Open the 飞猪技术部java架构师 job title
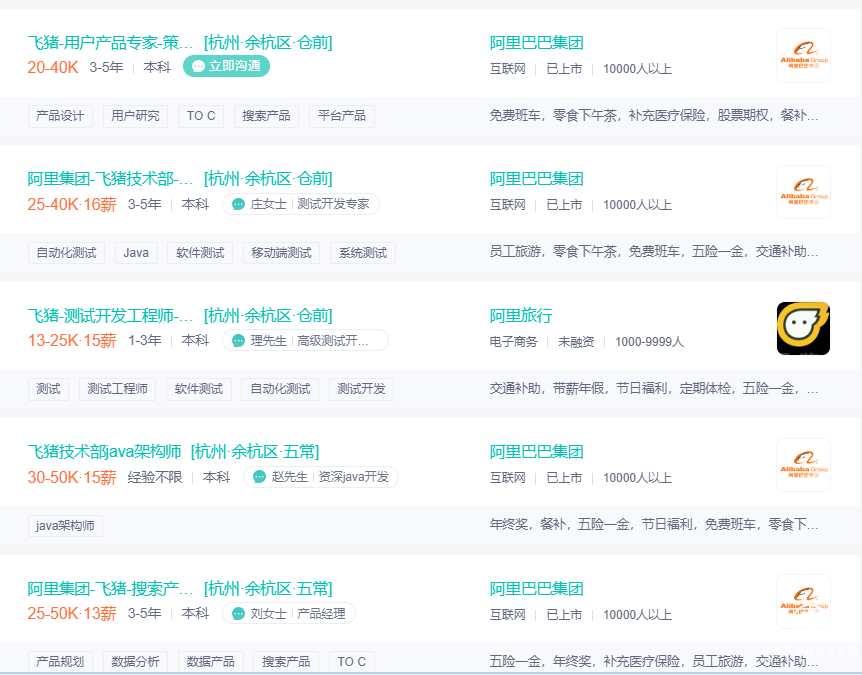The image size is (862, 675). point(104,452)
